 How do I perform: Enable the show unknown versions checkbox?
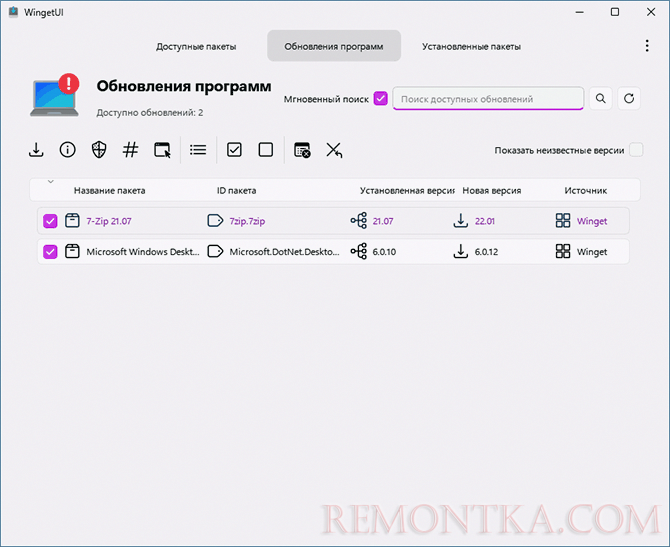(x=636, y=150)
